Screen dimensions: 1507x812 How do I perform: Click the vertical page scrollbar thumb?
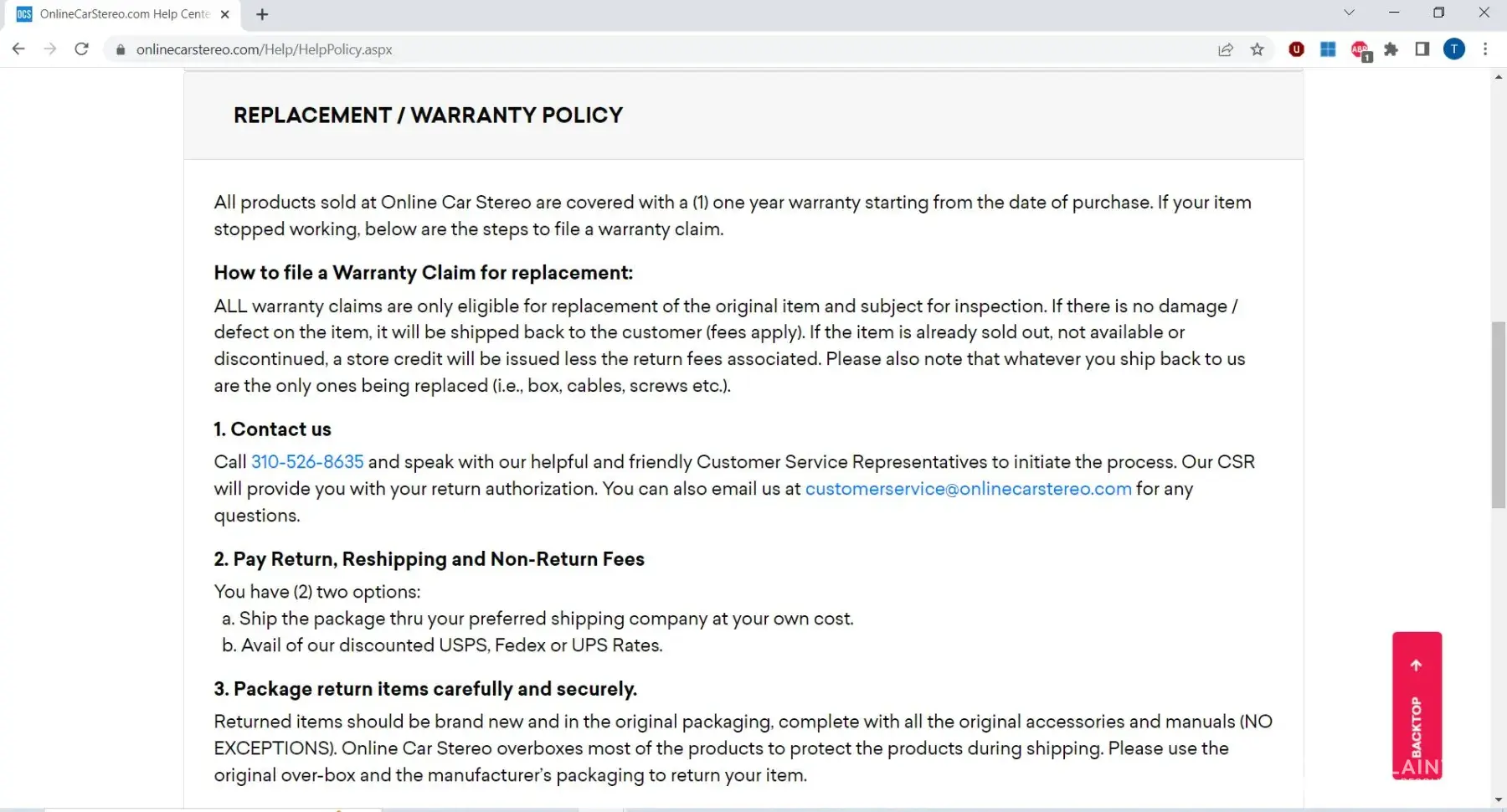click(1498, 414)
